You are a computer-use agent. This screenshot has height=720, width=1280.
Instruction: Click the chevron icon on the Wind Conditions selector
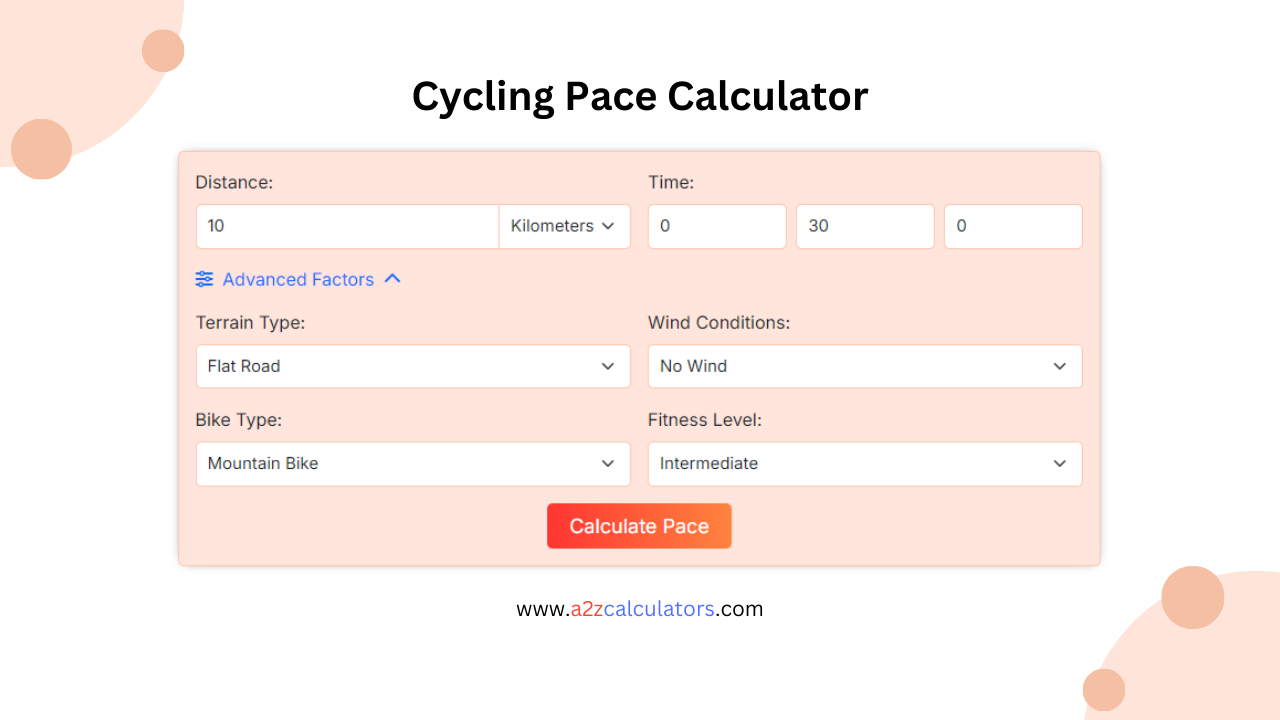click(x=1060, y=366)
